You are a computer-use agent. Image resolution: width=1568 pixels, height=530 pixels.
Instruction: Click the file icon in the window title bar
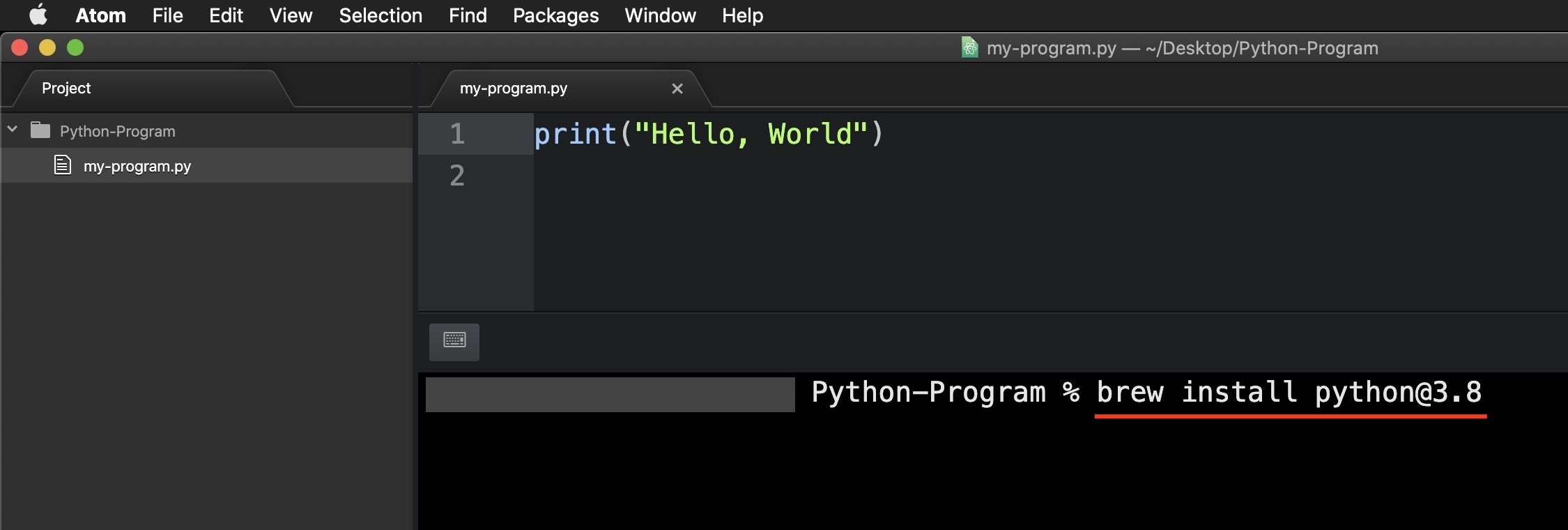969,47
